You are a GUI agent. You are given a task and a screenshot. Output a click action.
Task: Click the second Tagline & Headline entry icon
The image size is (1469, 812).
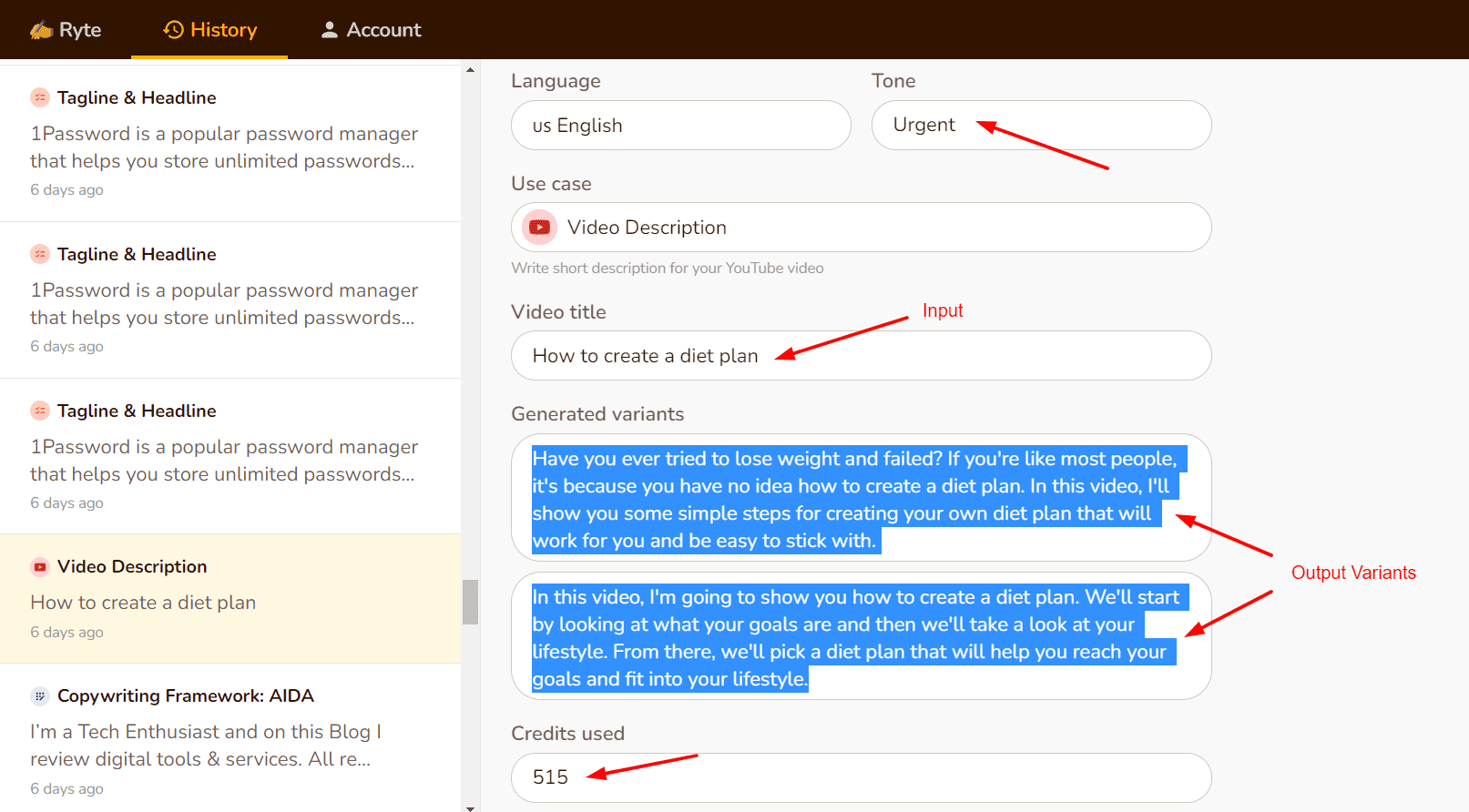click(x=40, y=254)
